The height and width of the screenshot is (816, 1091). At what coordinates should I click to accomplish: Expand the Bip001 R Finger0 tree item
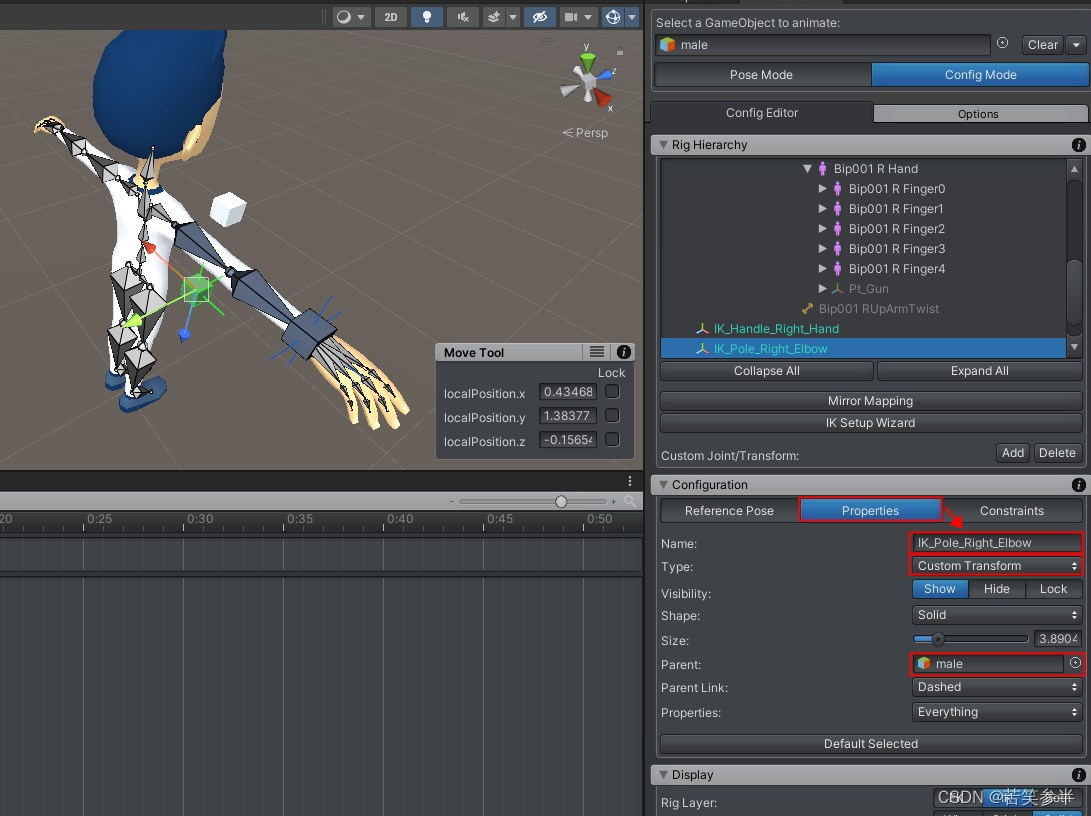click(x=824, y=189)
